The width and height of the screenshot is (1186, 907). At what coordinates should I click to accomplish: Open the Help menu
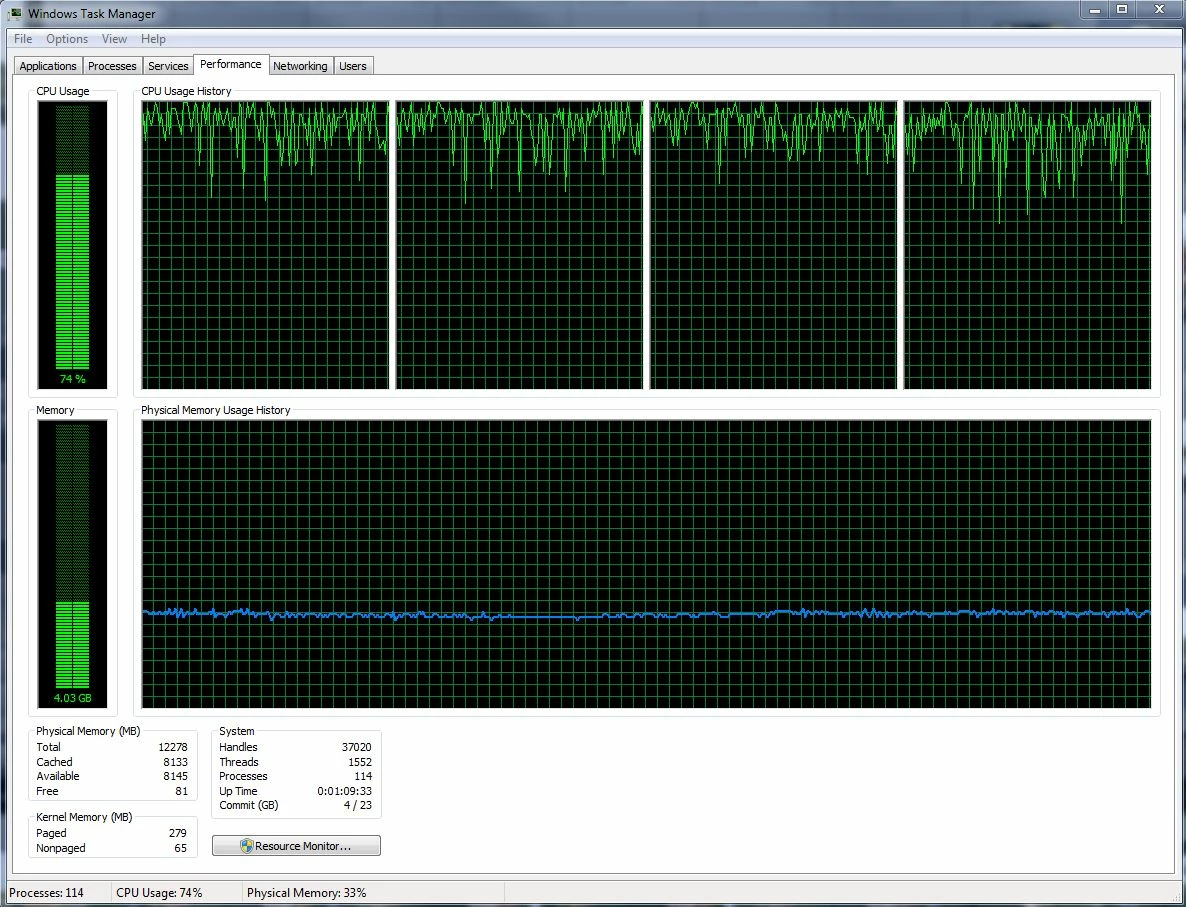coord(153,39)
